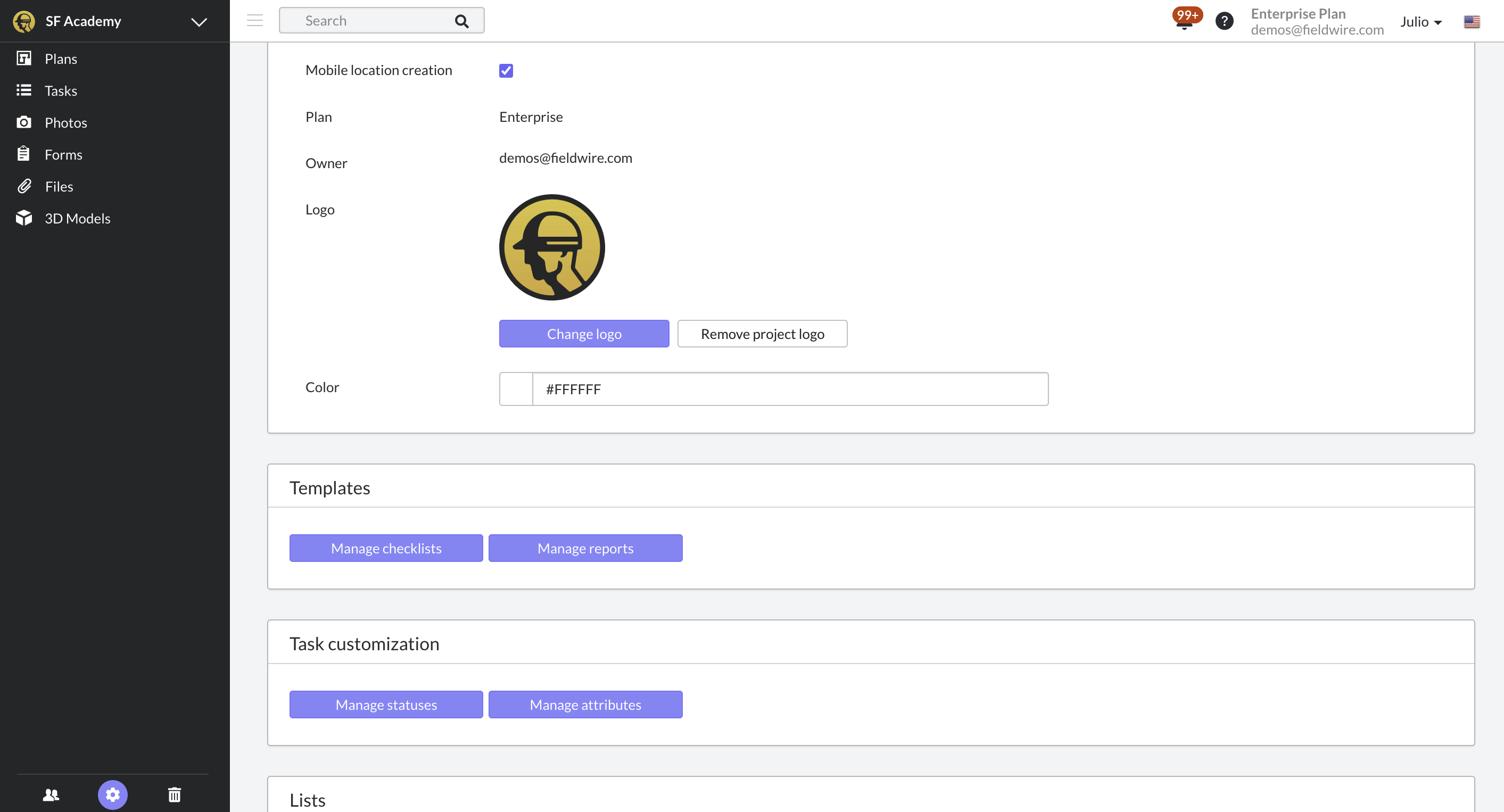Screen dimensions: 1504x812
Task: Click Enterprise Plan account text
Action: tap(1298, 13)
